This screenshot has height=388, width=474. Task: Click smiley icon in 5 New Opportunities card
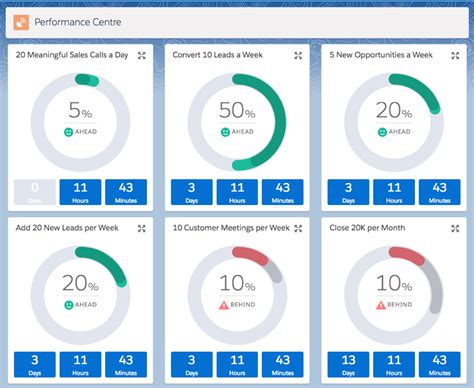pyautogui.click(x=382, y=132)
